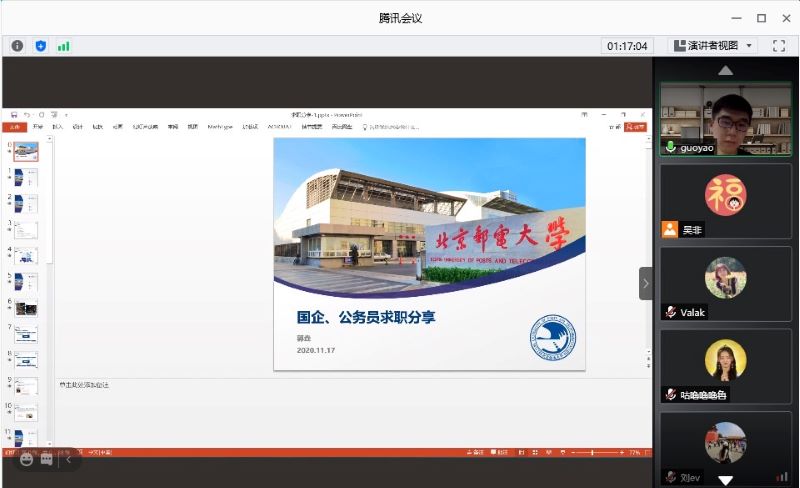Viewport: 800px width, 488px height.
Task: Start Slide Show from status bar icon
Action: point(563,452)
